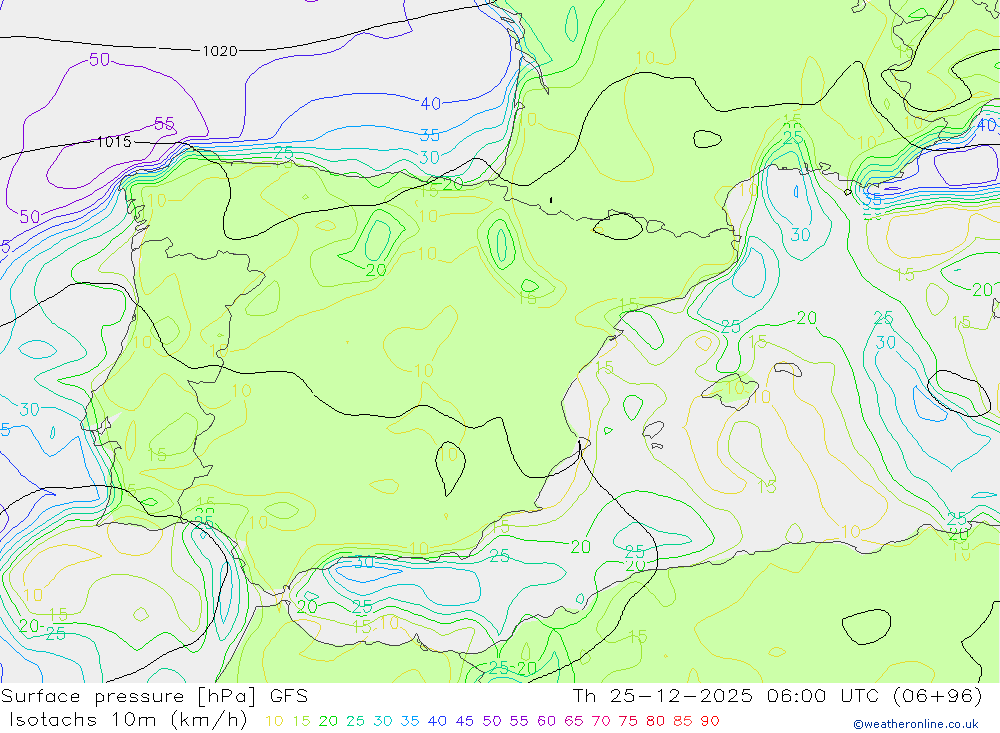Click the legend value 65
Screen dimensions: 1000x733
(x=574, y=721)
